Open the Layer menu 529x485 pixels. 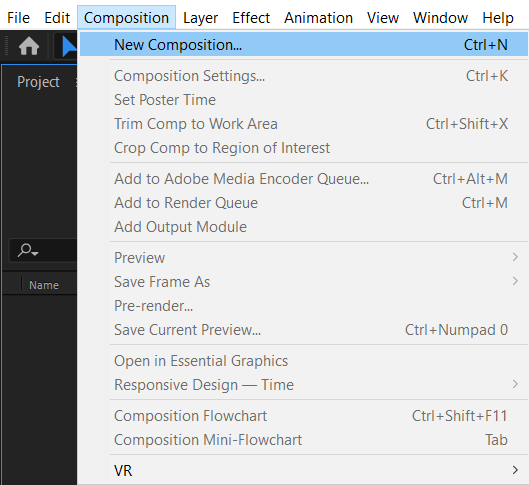tap(200, 18)
